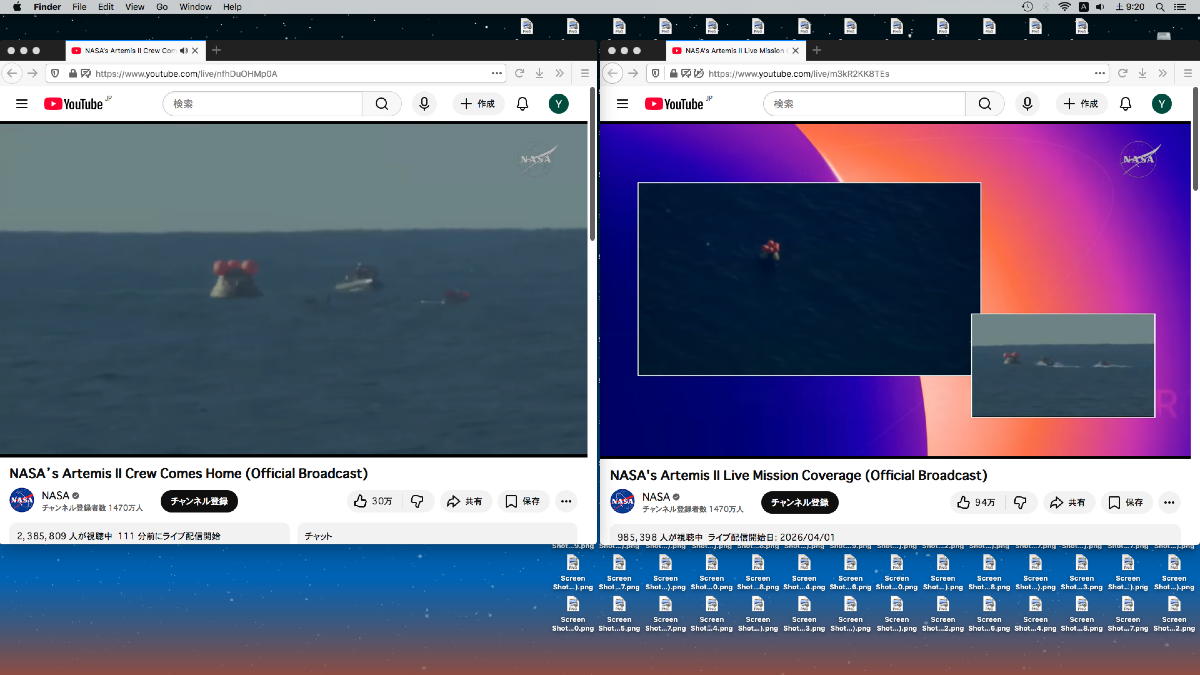Subscribe with チャンネル登録 in left window

(199, 501)
